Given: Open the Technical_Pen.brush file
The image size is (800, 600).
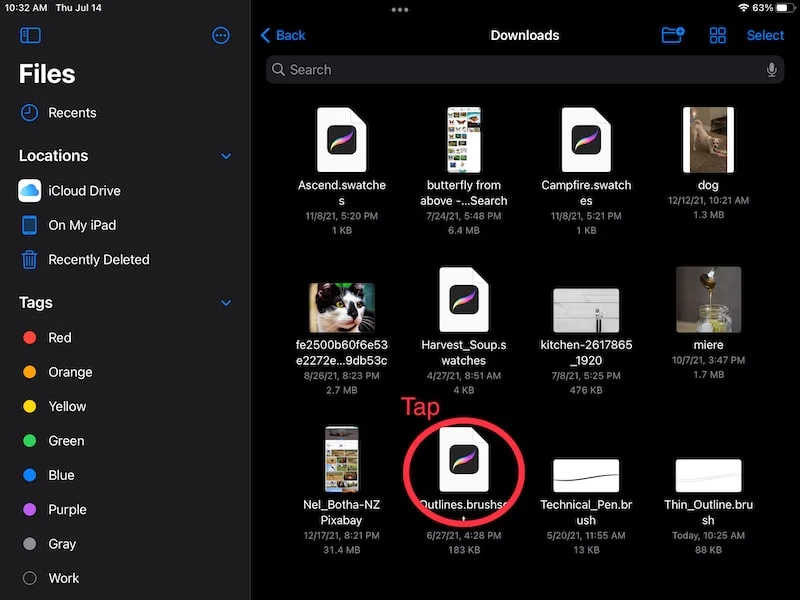Looking at the screenshot, I should point(586,476).
